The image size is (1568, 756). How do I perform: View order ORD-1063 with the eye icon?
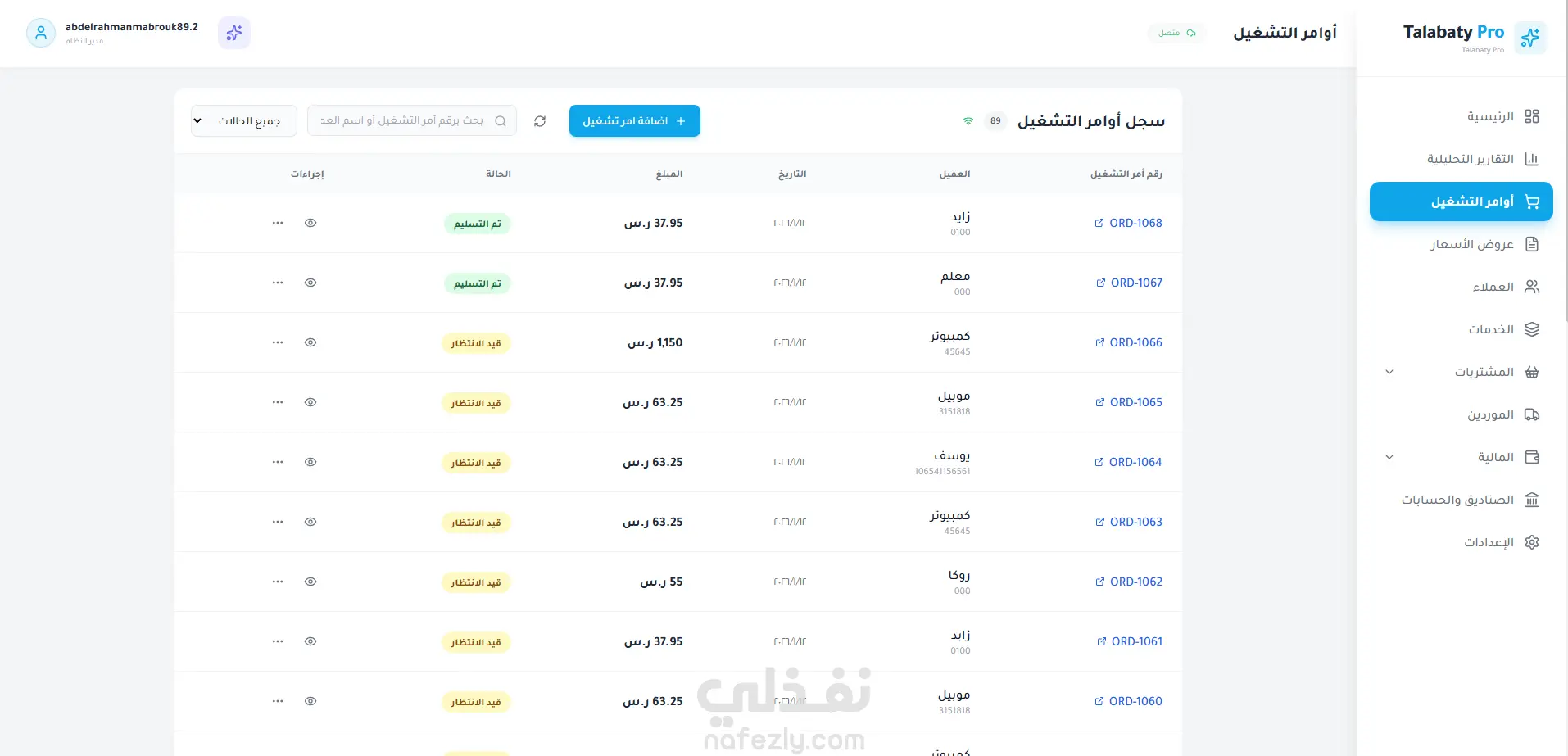(310, 522)
